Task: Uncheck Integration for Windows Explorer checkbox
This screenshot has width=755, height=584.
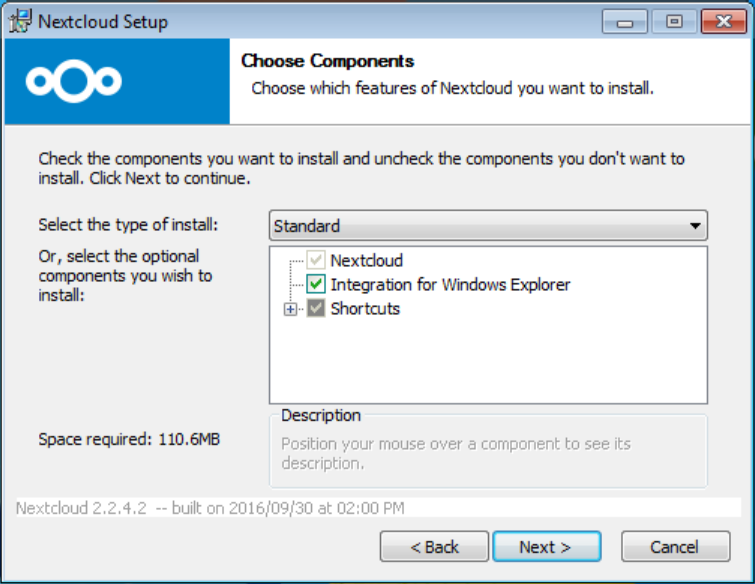Action: coord(316,285)
